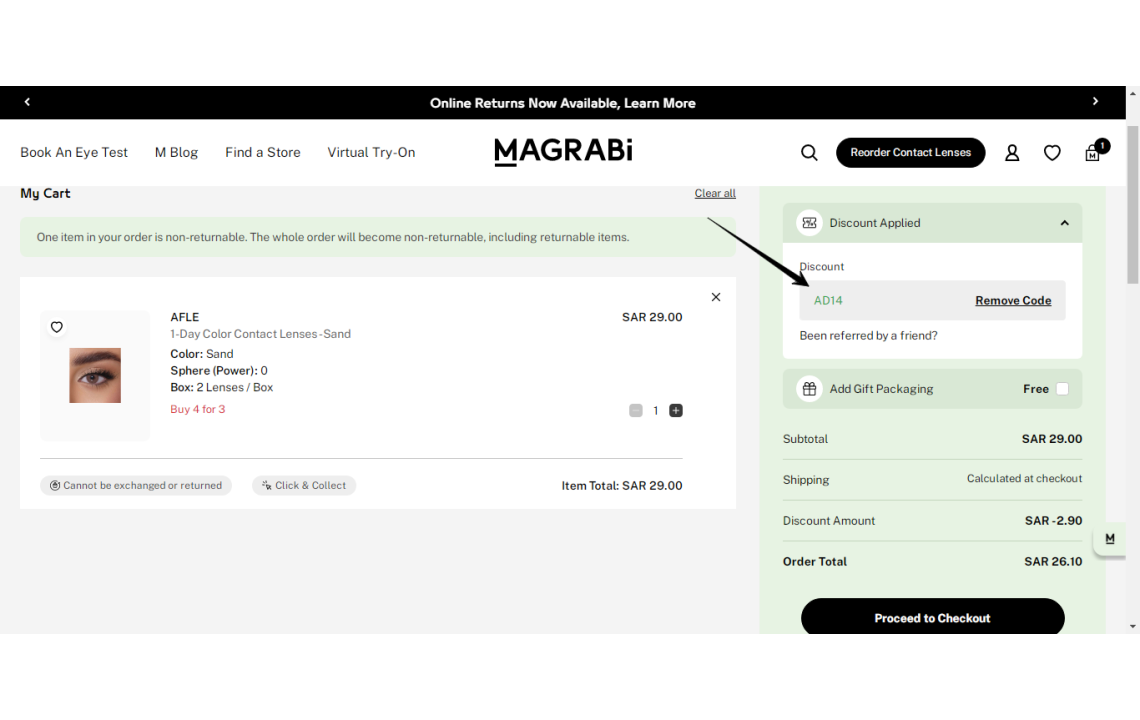This screenshot has width=1140, height=720.
Task: Open the user account icon
Action: 1012,153
